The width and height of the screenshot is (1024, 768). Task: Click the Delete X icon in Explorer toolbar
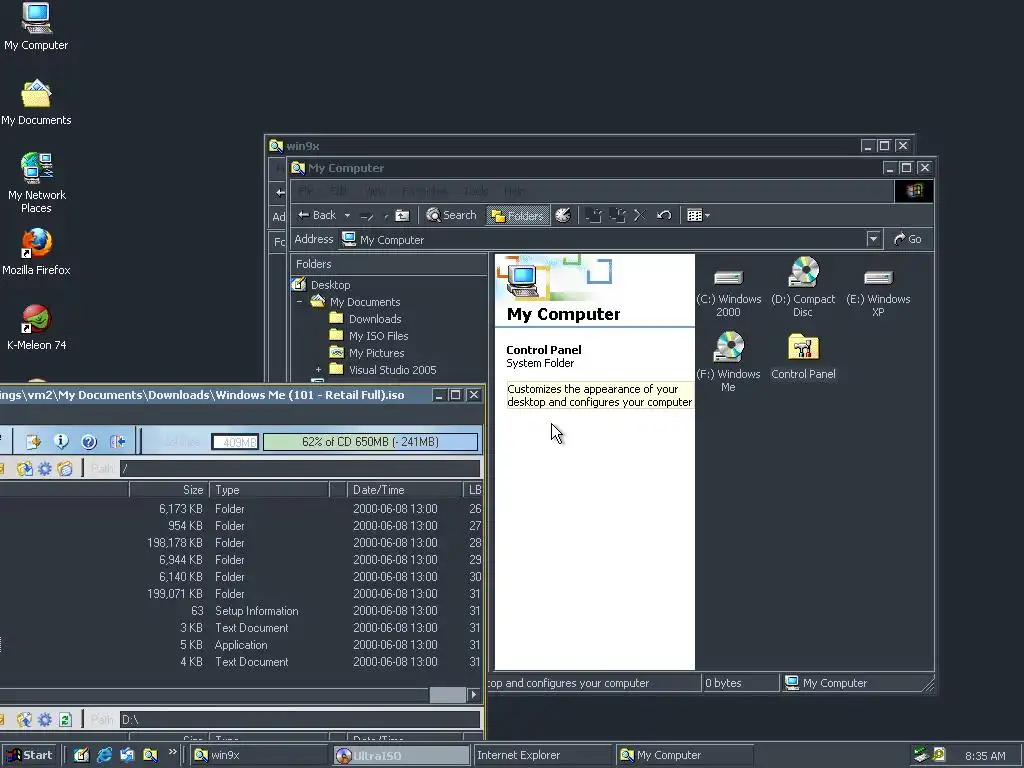tap(640, 215)
